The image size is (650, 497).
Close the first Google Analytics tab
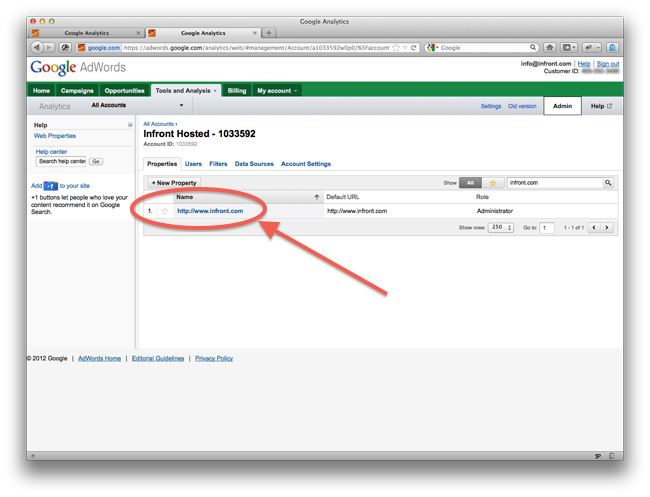[138, 33]
